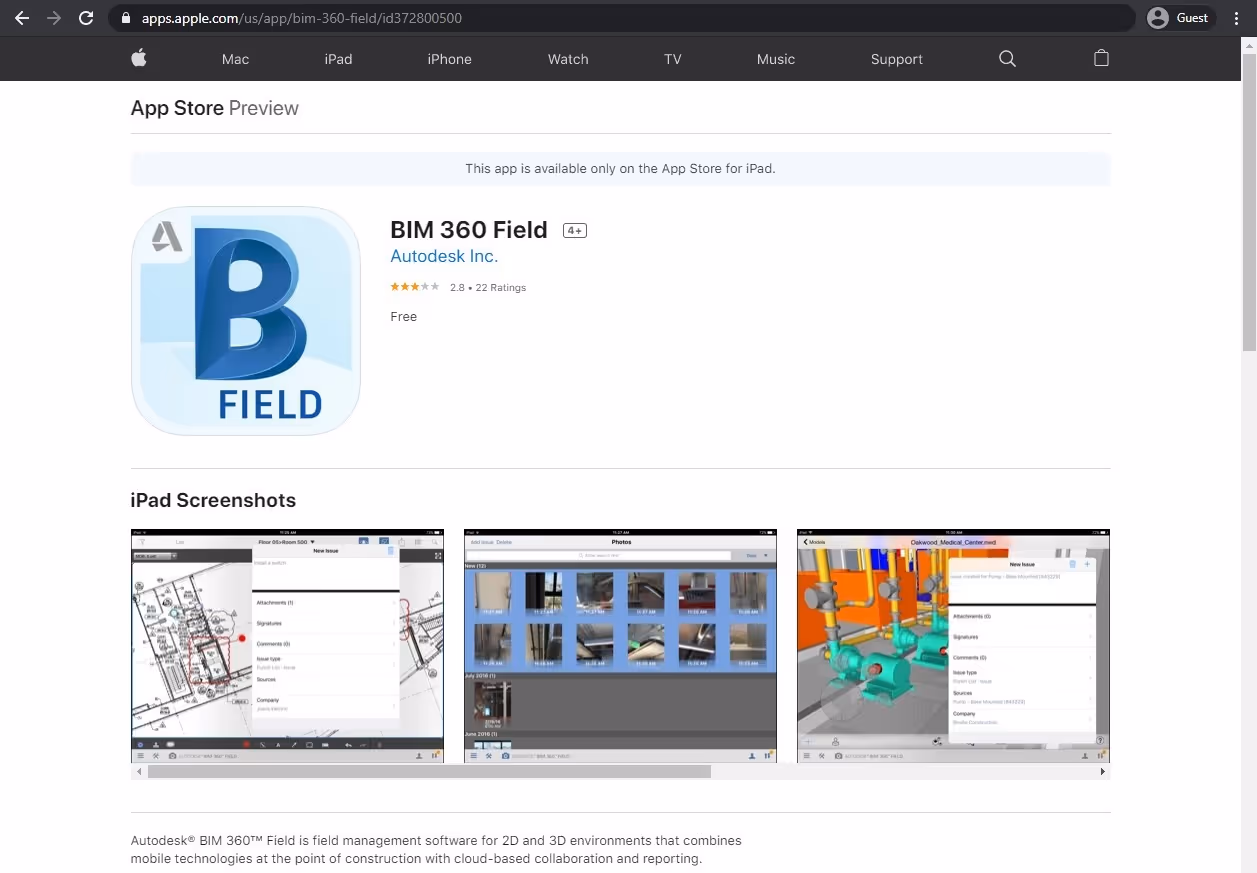Click the BIM 360 Field app icon

(x=245, y=321)
